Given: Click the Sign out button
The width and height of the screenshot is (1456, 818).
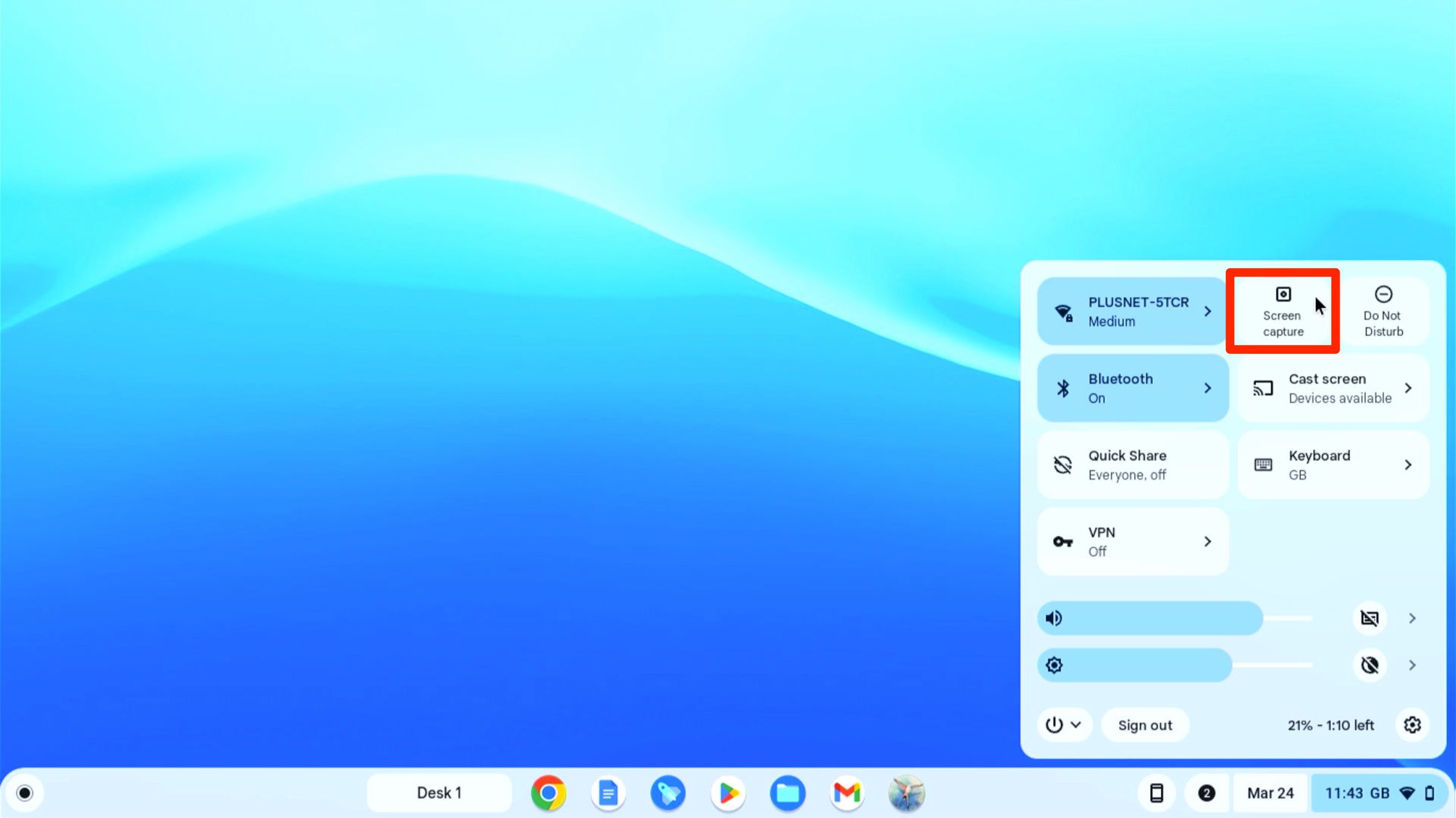Looking at the screenshot, I should tap(1145, 725).
